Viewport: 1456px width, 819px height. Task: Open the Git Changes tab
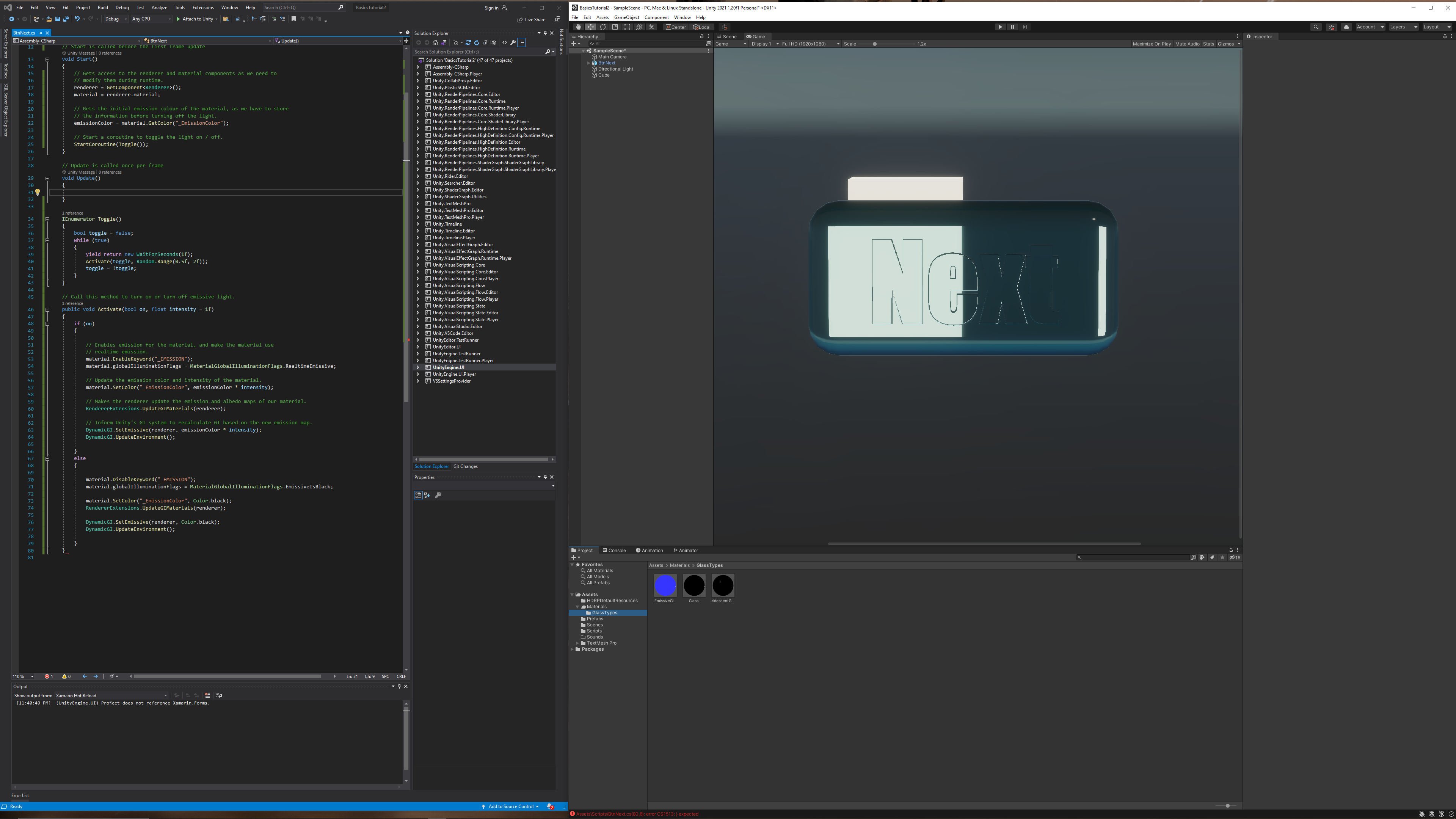tap(465, 466)
